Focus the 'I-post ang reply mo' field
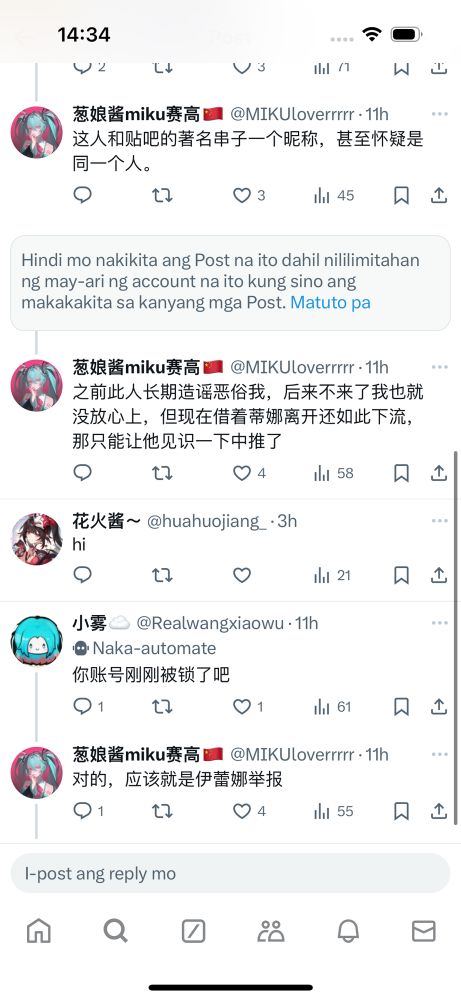The height and width of the screenshot is (1000, 461). pos(230,873)
